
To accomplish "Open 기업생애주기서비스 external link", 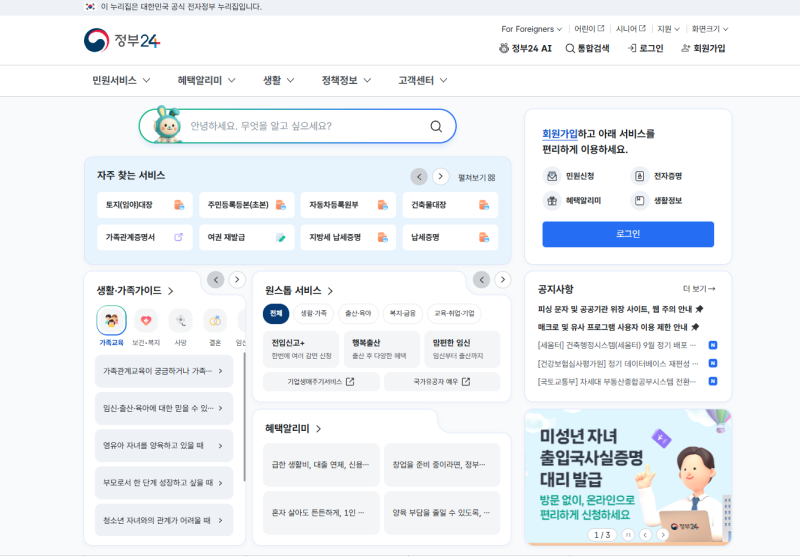I will (x=321, y=382).
